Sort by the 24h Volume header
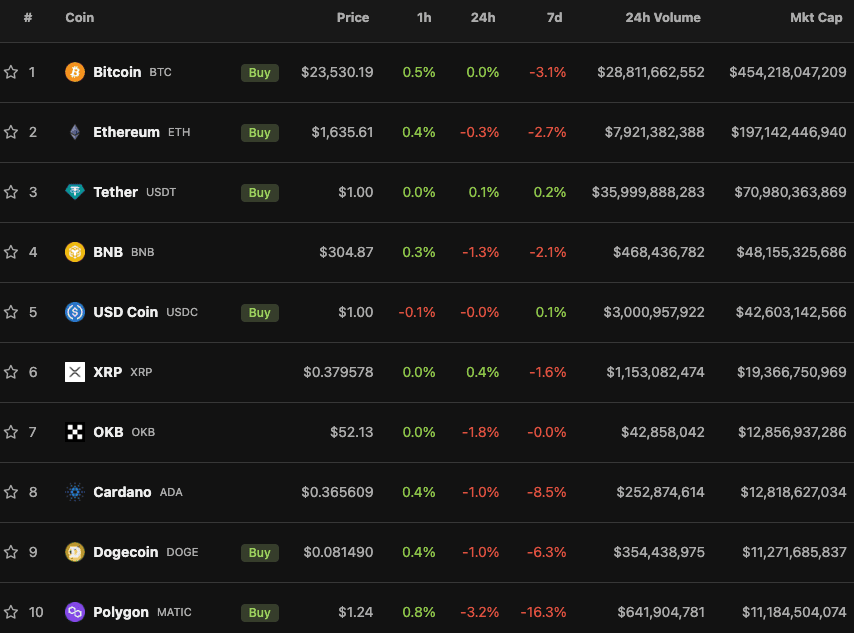854x633 pixels. [663, 17]
